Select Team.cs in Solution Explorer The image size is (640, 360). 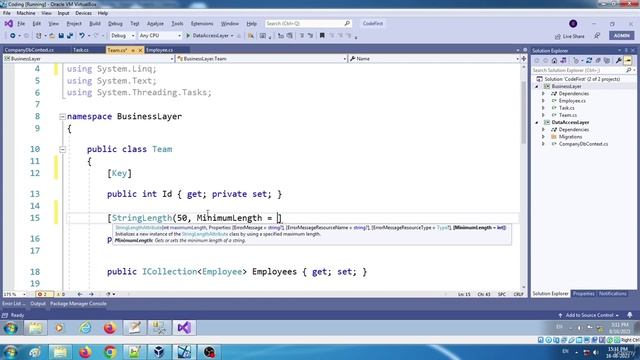tap(568, 115)
